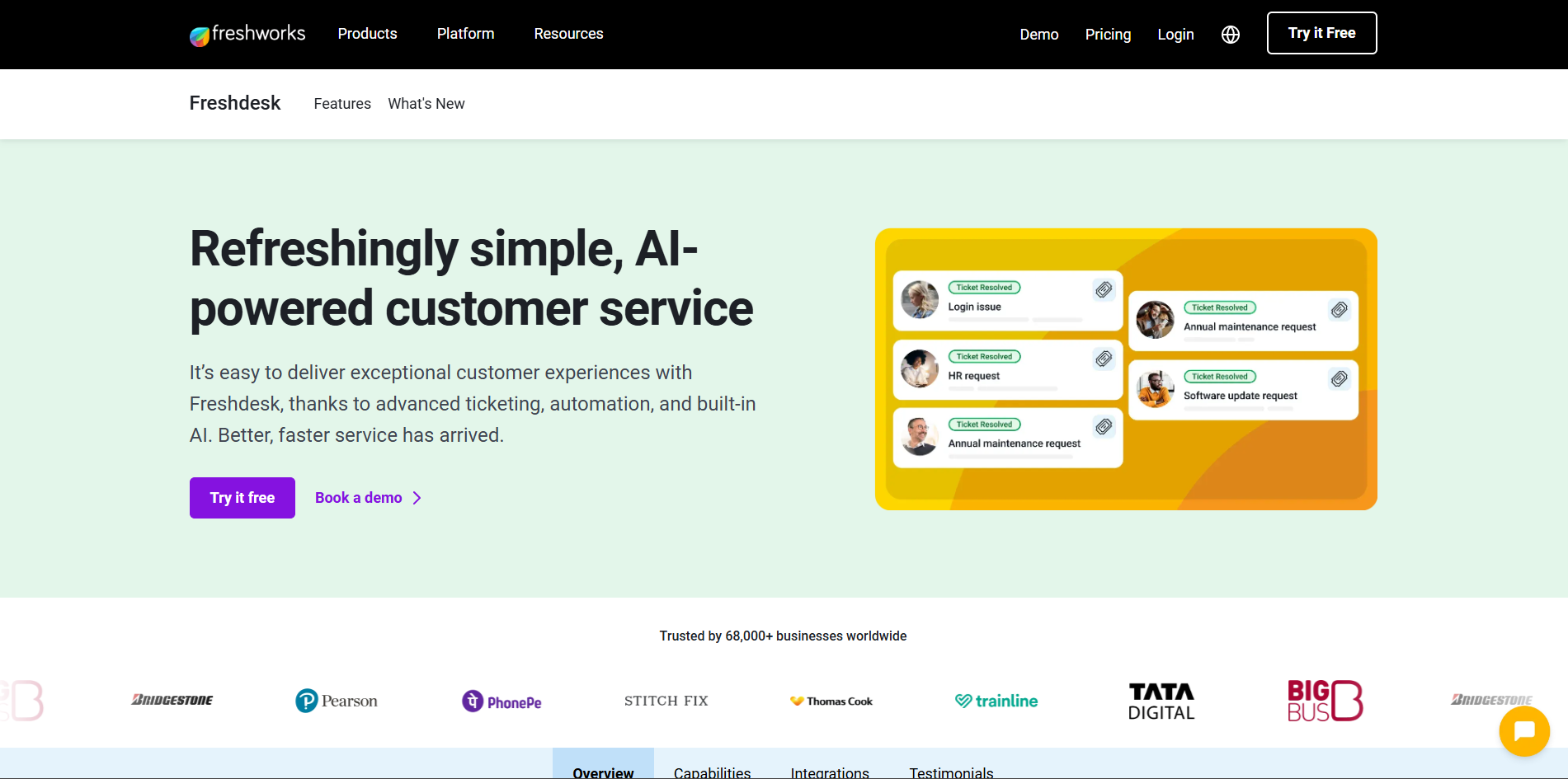Click the trainline logo

click(996, 701)
